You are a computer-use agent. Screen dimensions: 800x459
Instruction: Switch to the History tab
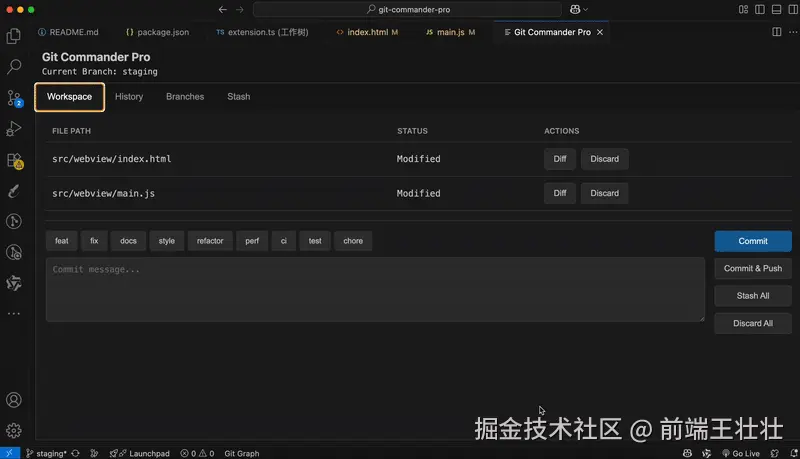point(129,97)
